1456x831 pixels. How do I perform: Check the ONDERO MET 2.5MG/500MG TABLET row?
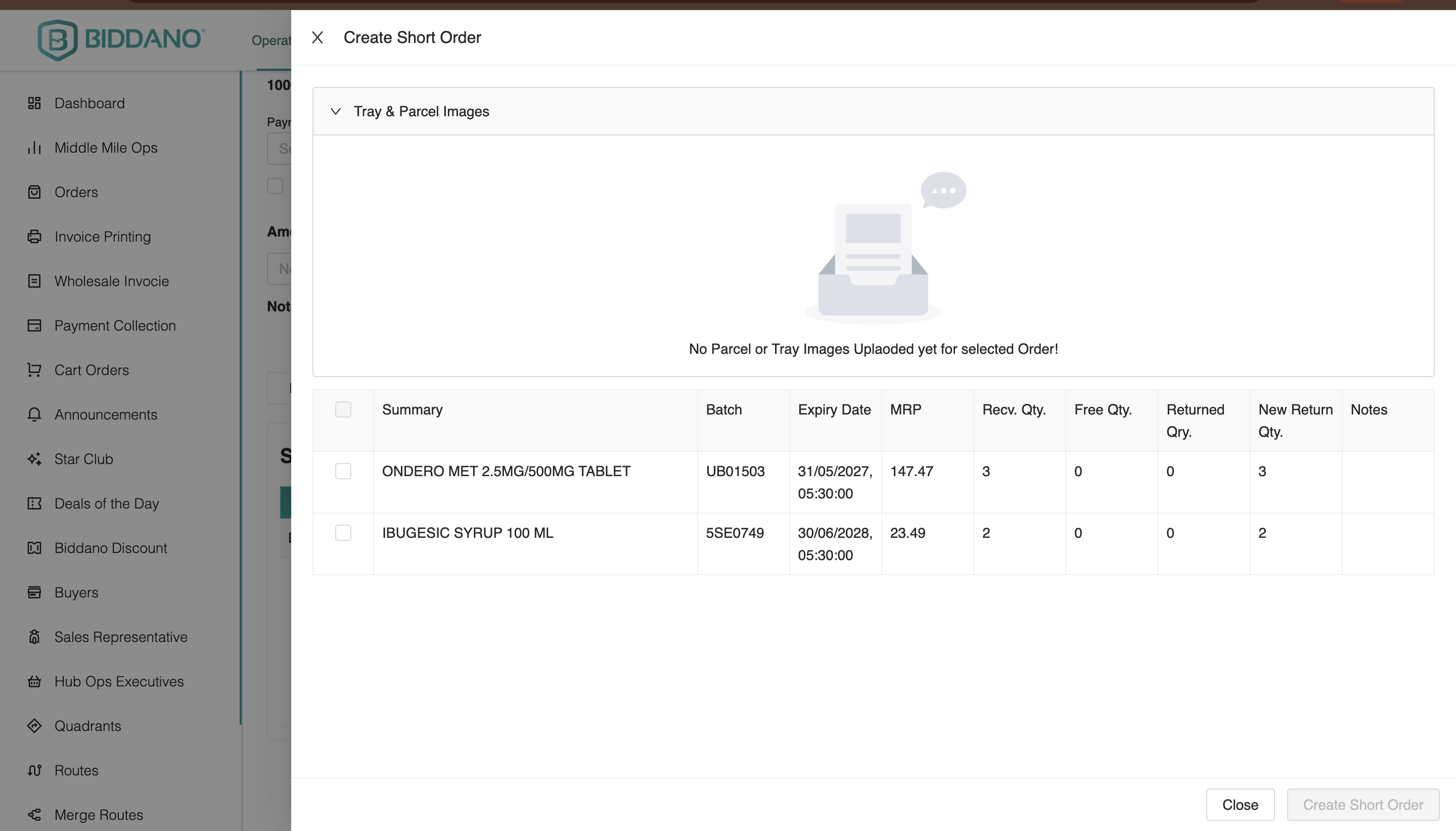coord(343,472)
